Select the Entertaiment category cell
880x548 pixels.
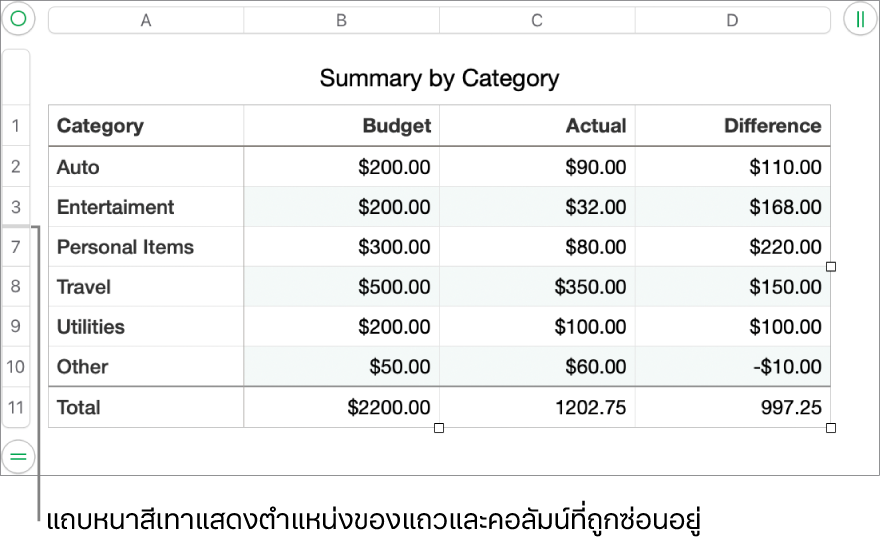coord(145,207)
